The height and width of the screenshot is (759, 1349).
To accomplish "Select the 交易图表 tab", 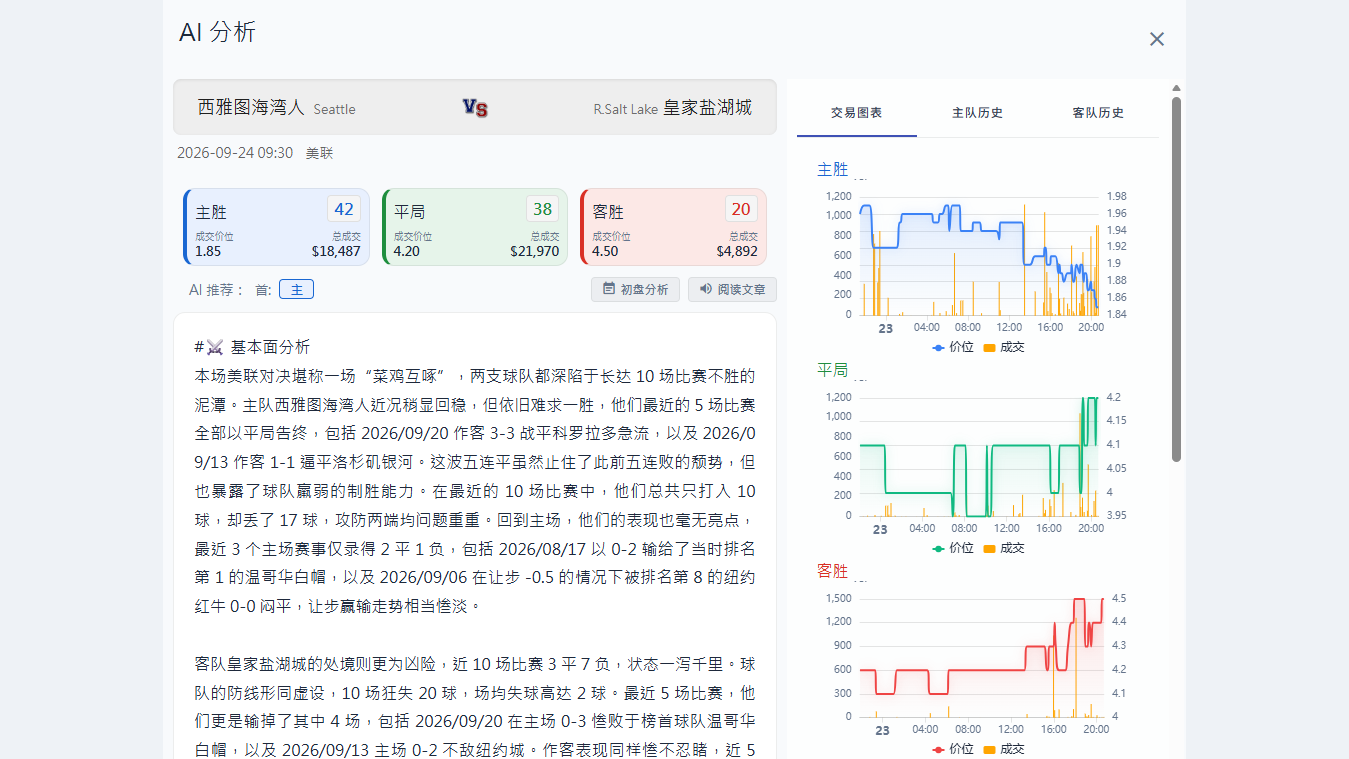I will point(856,113).
